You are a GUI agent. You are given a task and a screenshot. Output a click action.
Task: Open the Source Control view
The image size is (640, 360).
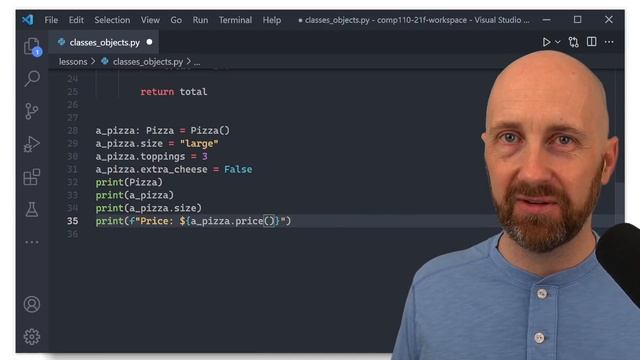pyautogui.click(x=31, y=111)
